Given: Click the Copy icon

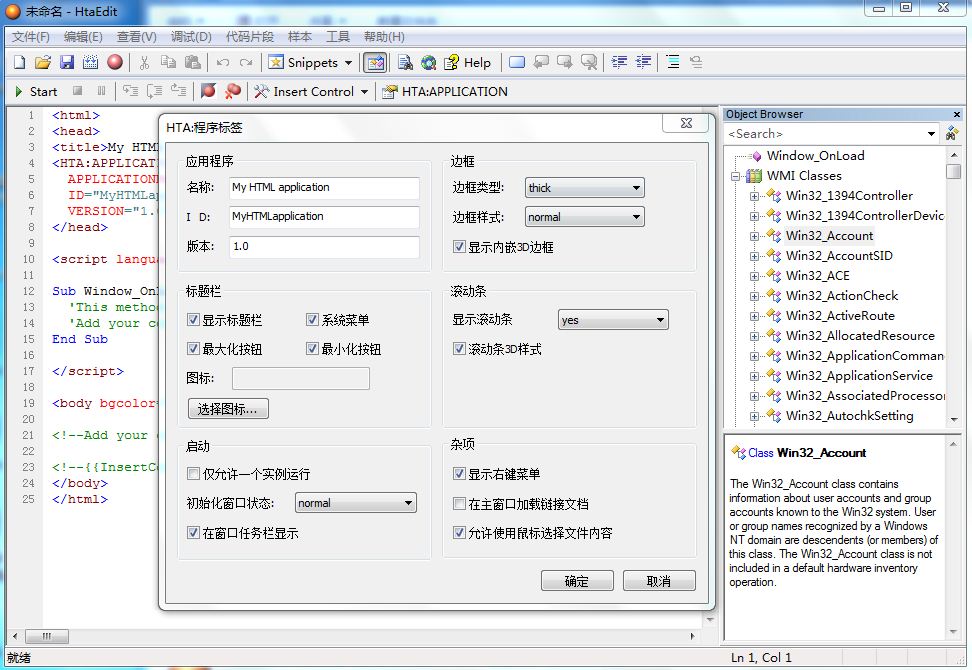Looking at the screenshot, I should tap(168, 62).
